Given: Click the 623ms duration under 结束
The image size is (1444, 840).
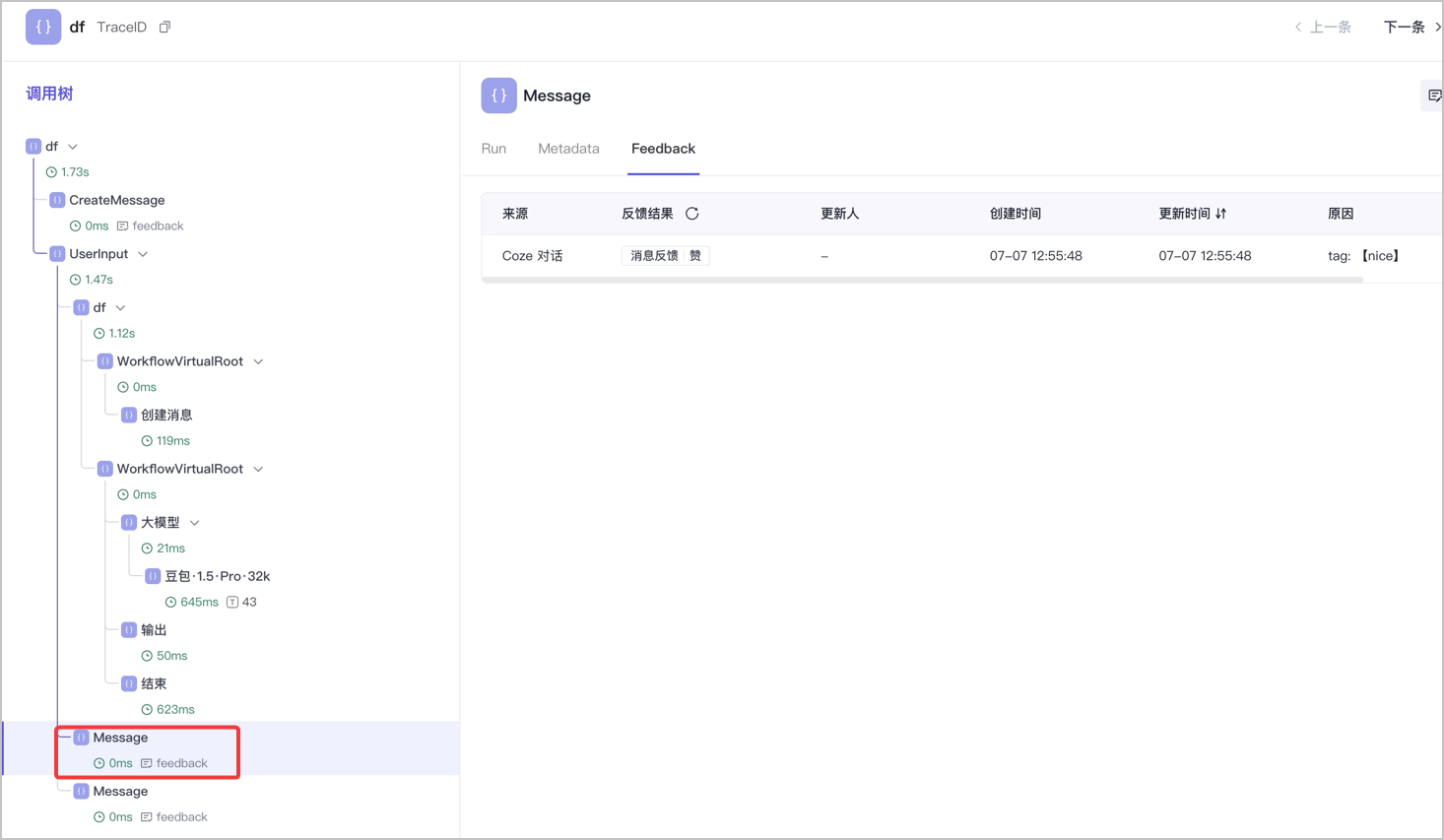Looking at the screenshot, I should point(175,710).
